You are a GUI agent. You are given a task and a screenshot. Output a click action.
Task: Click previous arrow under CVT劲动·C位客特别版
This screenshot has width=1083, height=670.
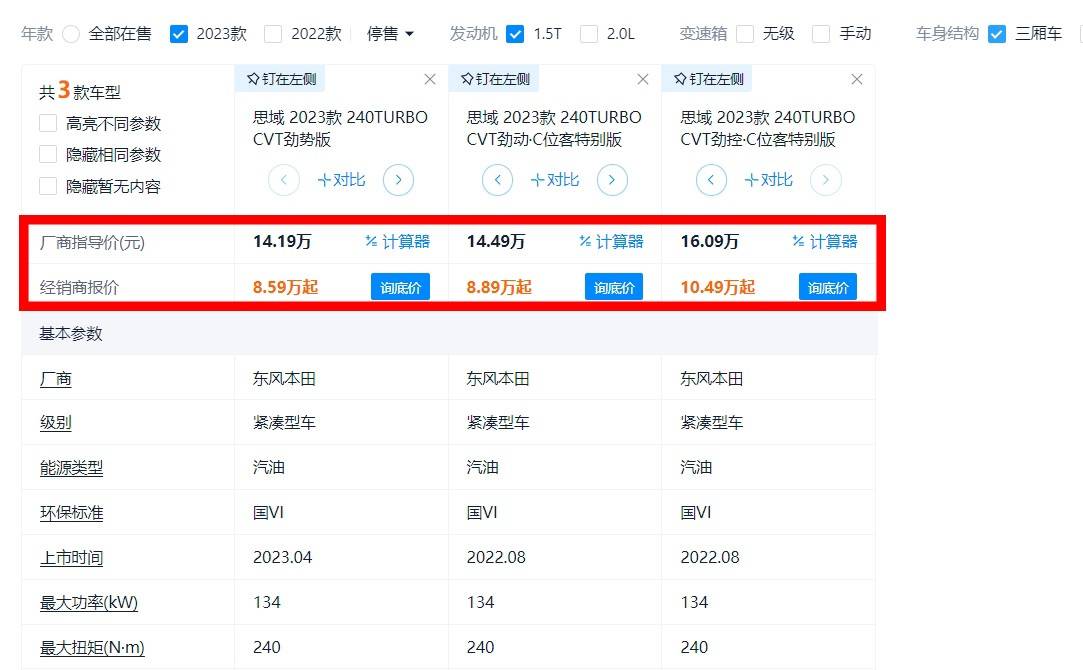click(x=497, y=180)
